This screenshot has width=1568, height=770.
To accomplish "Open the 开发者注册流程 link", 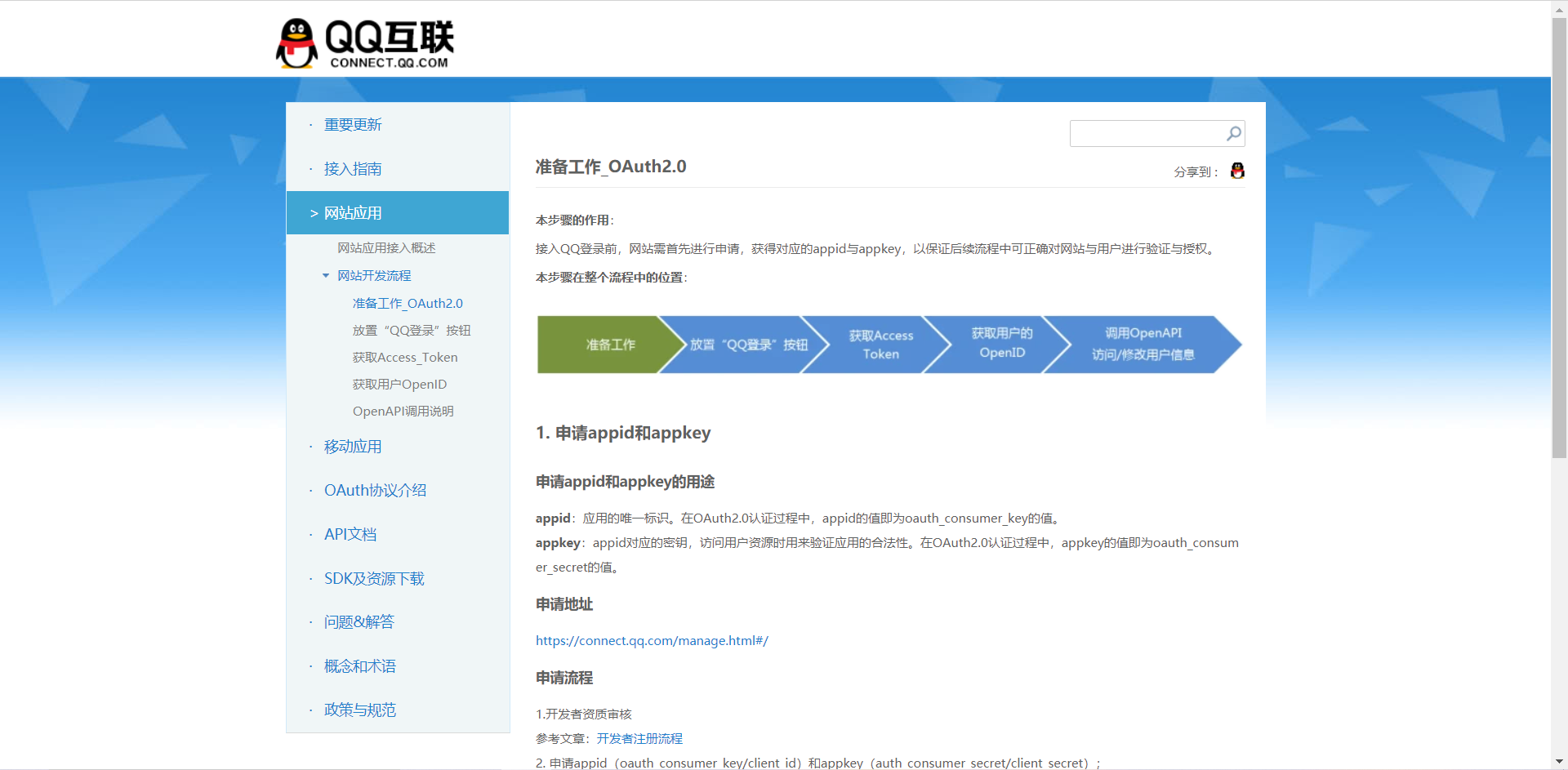I will pos(639,739).
